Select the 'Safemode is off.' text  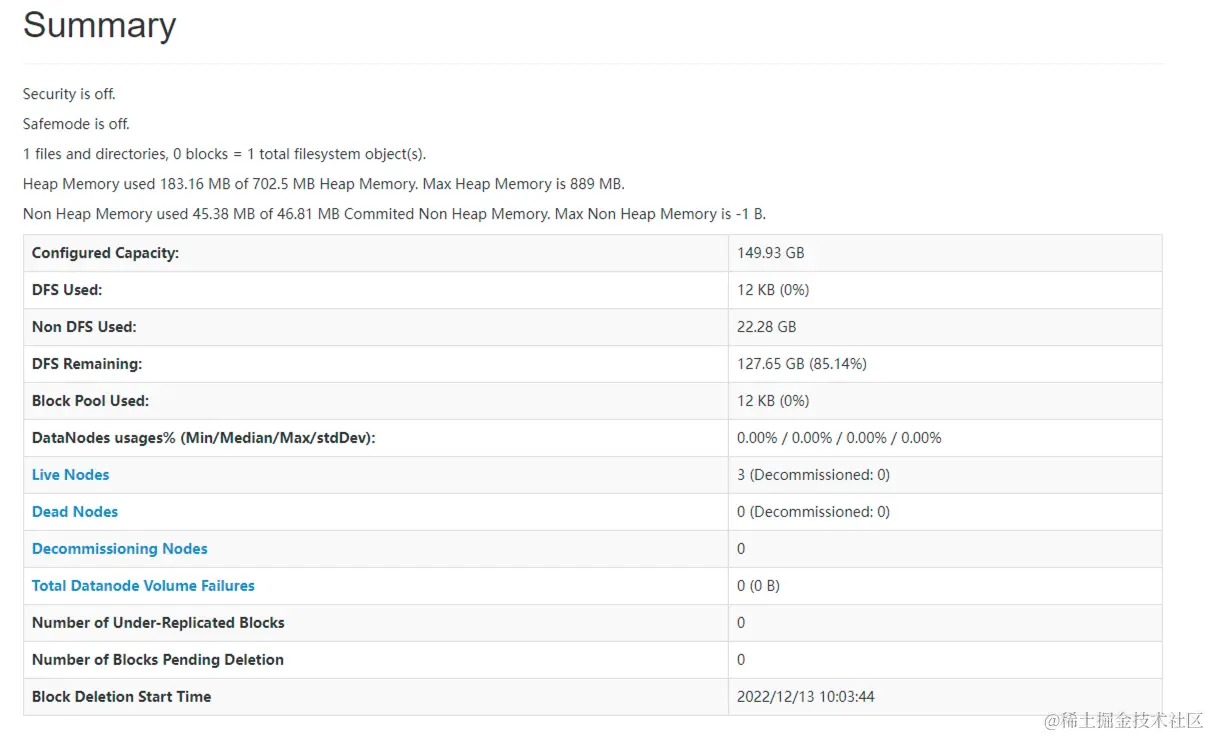point(76,124)
